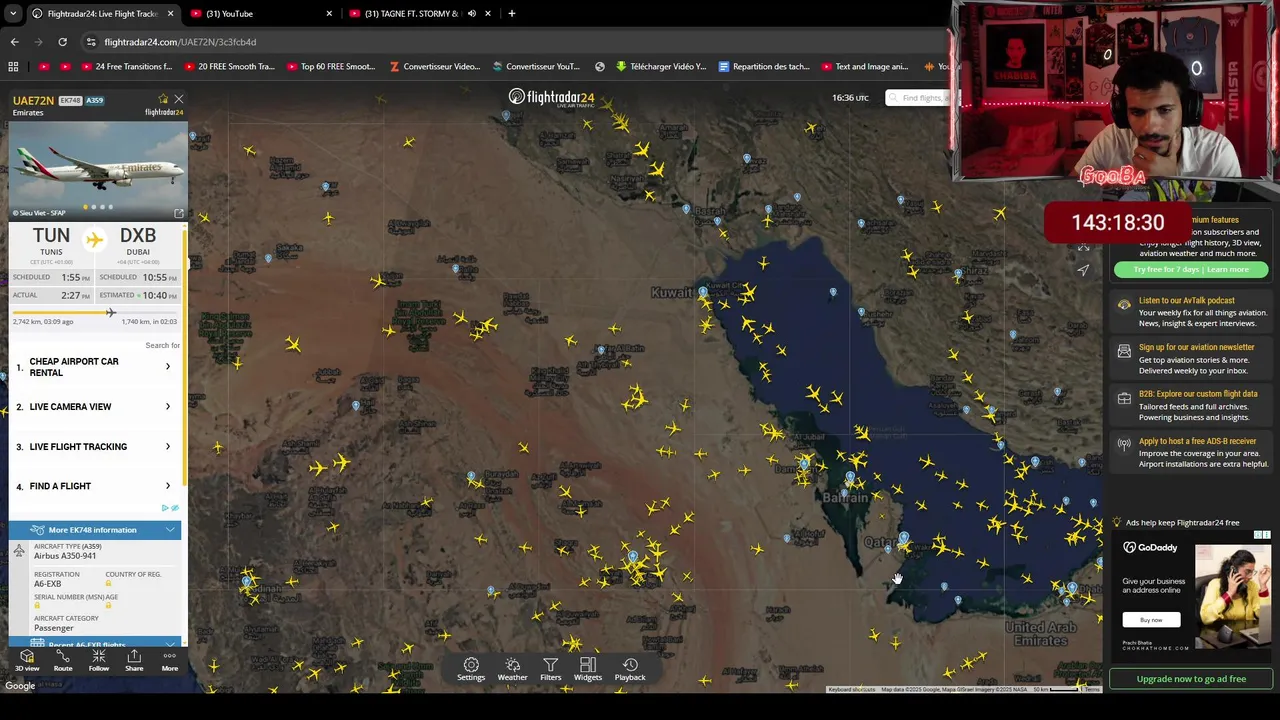View site information icon in address bar
1280x720 pixels.
[x=91, y=42]
